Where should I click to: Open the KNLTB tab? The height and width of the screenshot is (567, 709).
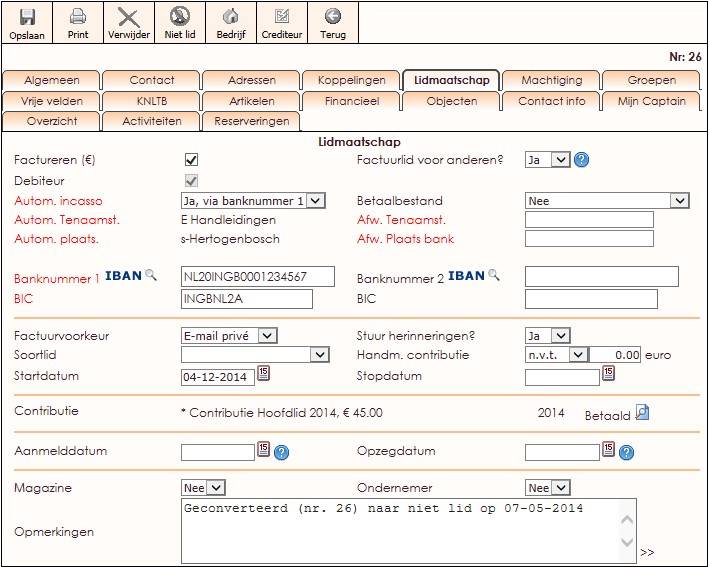click(151, 101)
